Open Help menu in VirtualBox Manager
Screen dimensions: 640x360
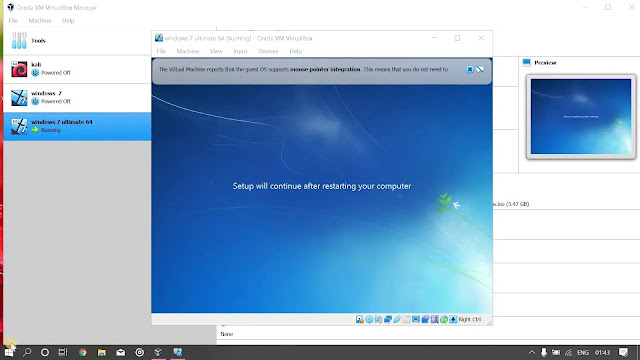coord(68,20)
